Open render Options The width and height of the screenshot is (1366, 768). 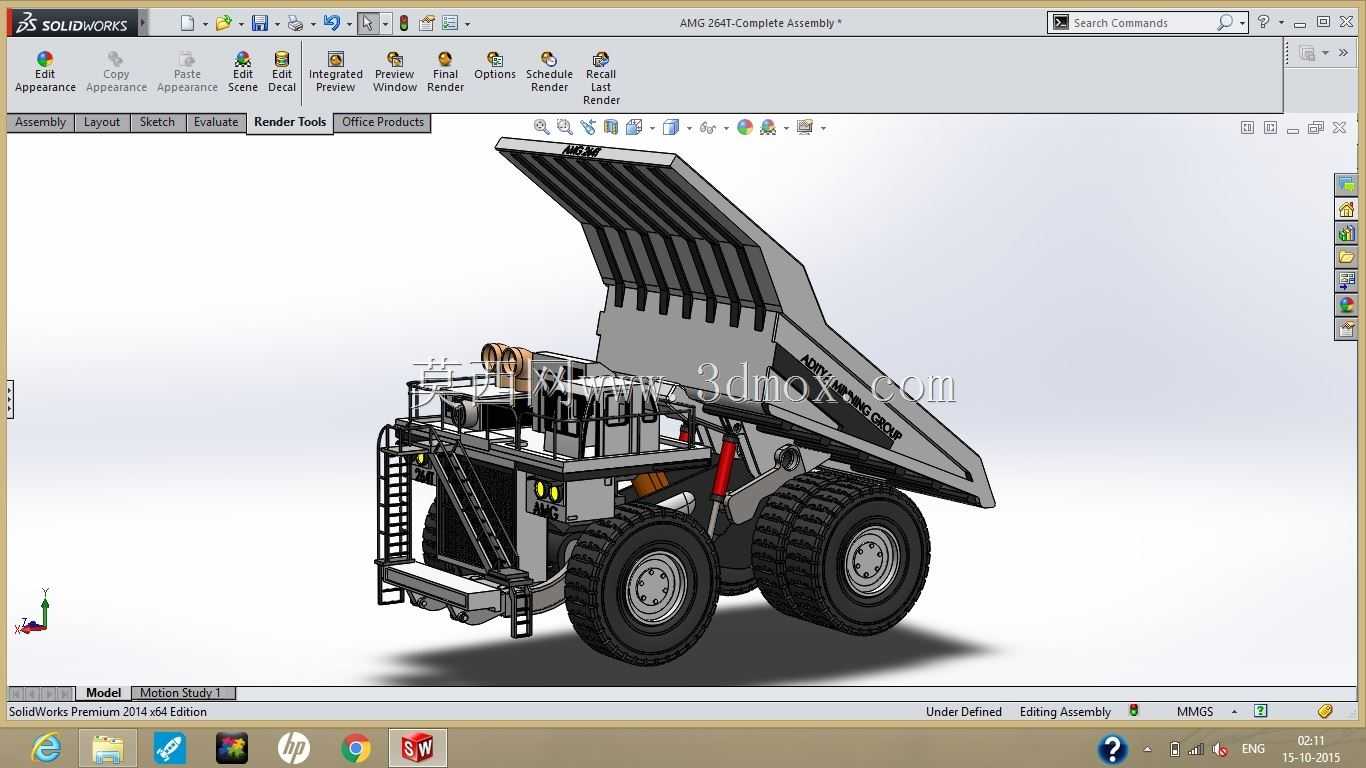[495, 66]
